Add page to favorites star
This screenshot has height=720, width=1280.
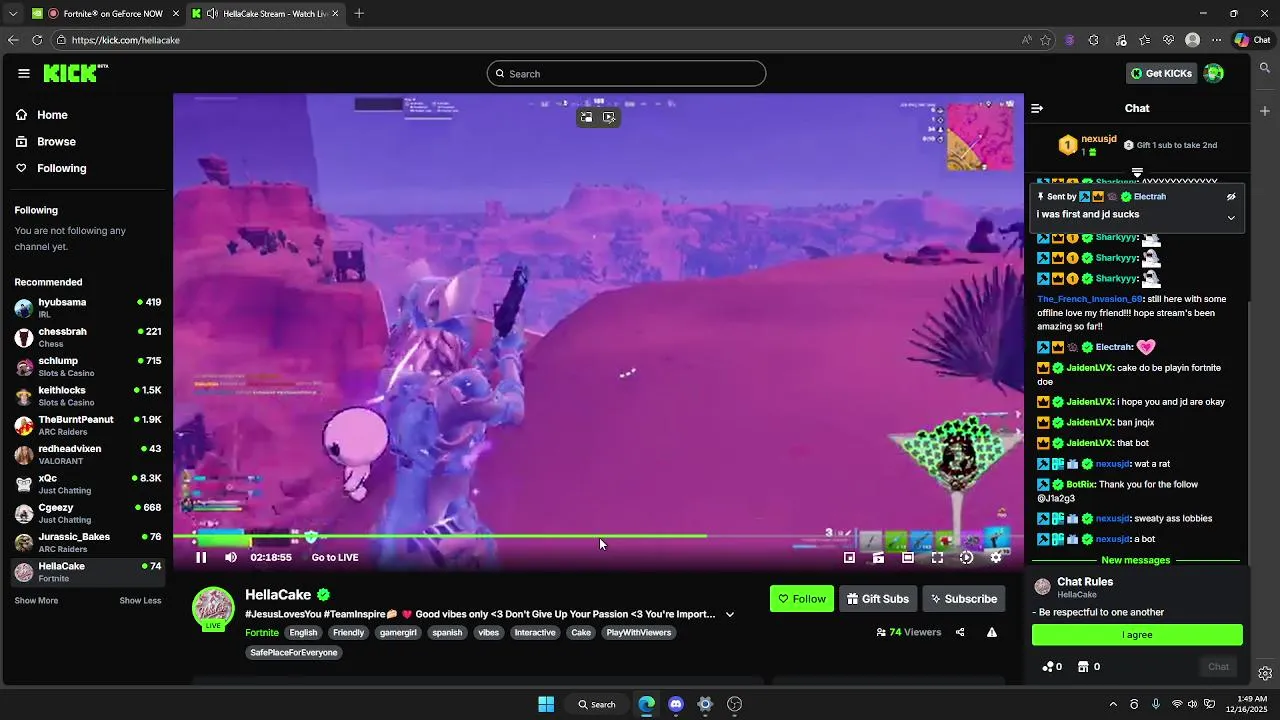[x=1045, y=40]
